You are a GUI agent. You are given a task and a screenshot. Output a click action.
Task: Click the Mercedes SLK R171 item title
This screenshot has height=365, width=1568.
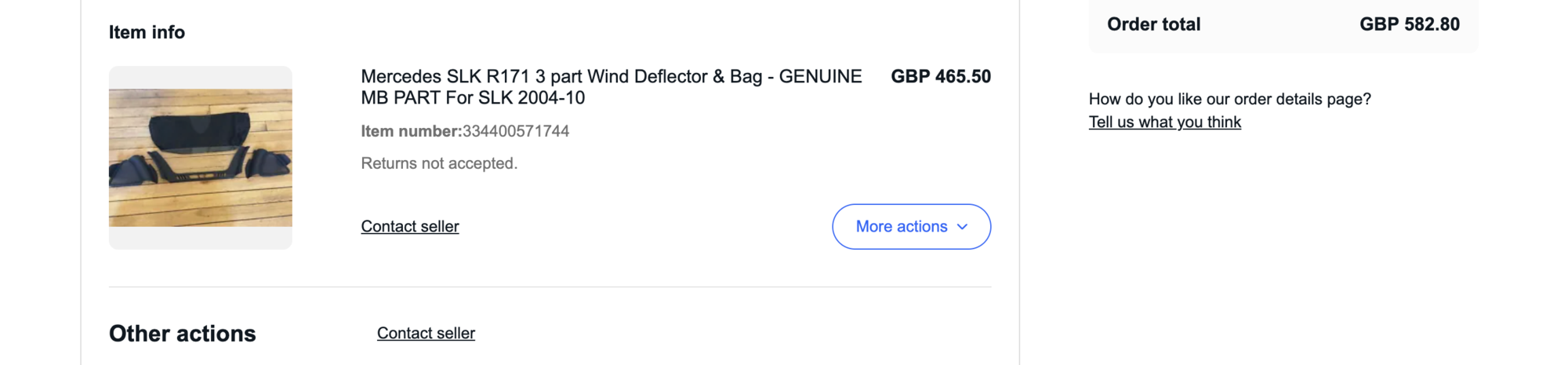610,77
